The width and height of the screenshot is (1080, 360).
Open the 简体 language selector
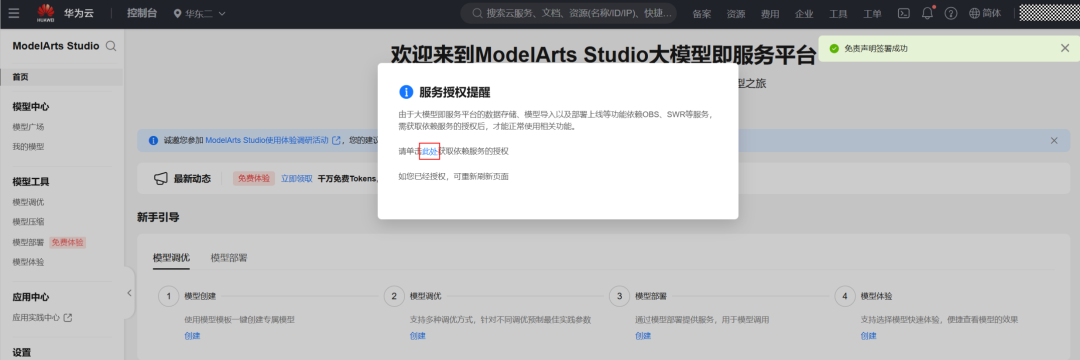[985, 13]
